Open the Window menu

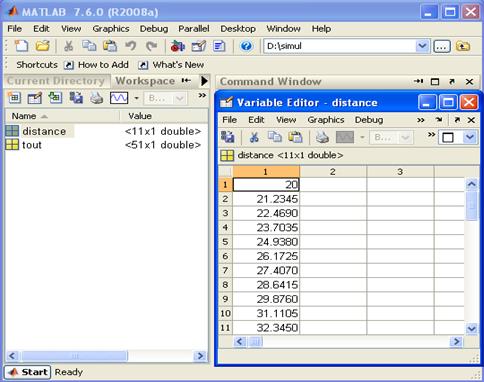pyautogui.click(x=283, y=29)
